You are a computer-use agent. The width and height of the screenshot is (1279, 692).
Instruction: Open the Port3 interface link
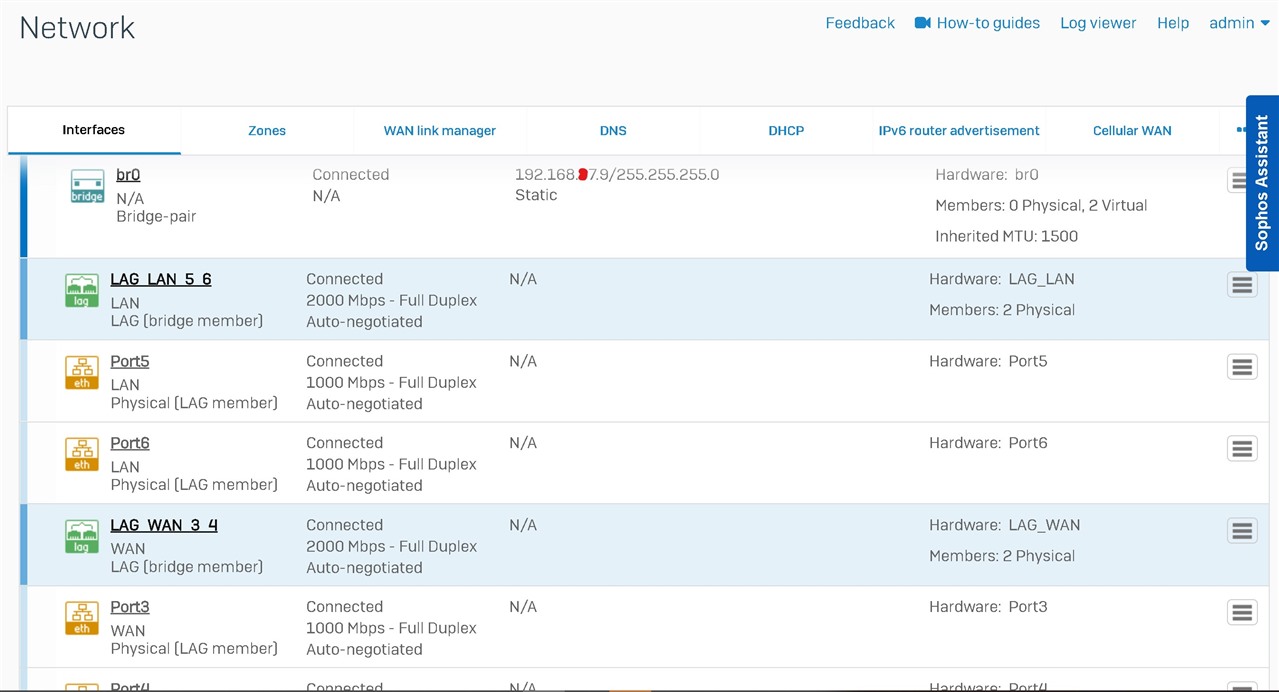point(130,608)
